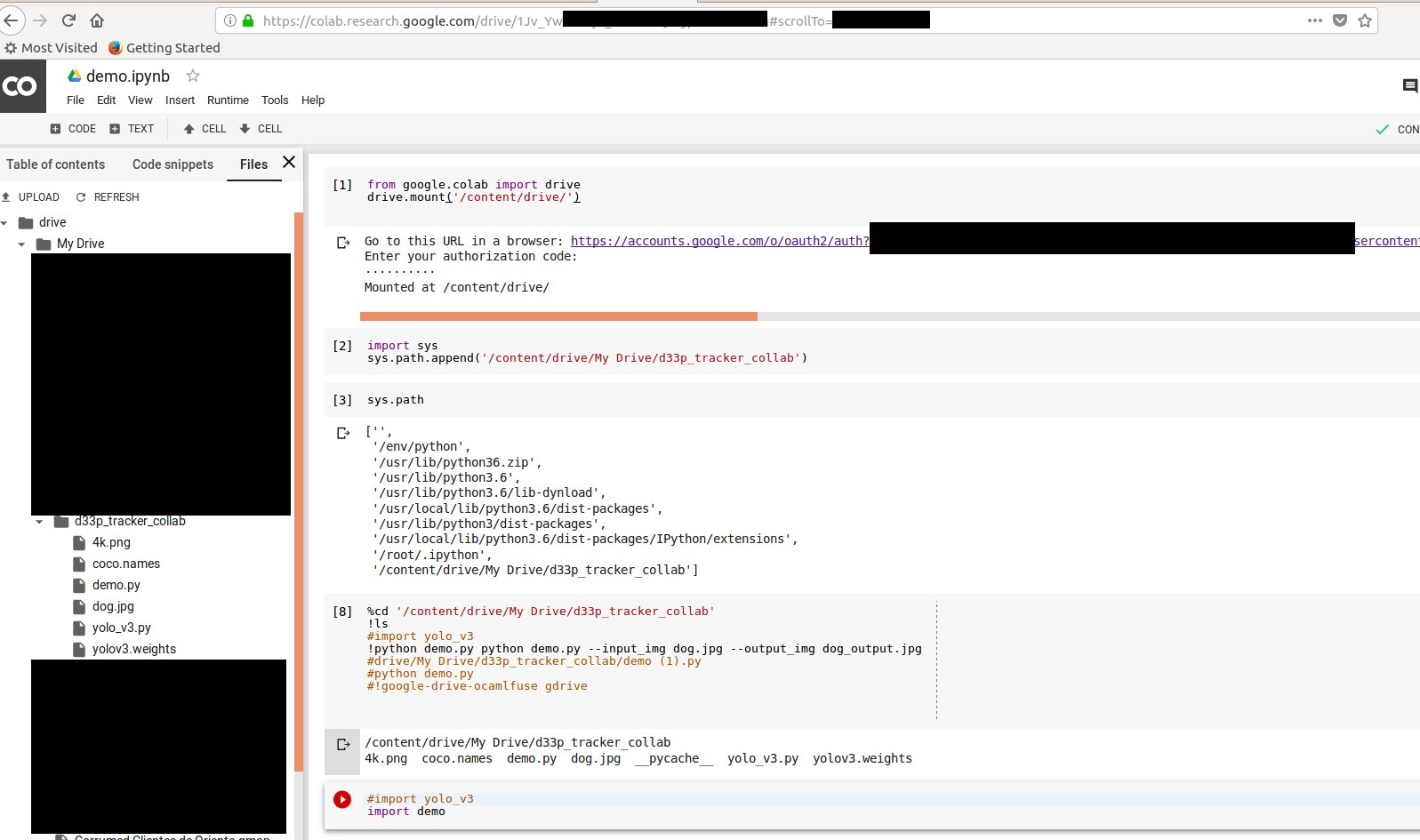1420x840 pixels.
Task: Open the Tools menu
Action: pos(275,100)
